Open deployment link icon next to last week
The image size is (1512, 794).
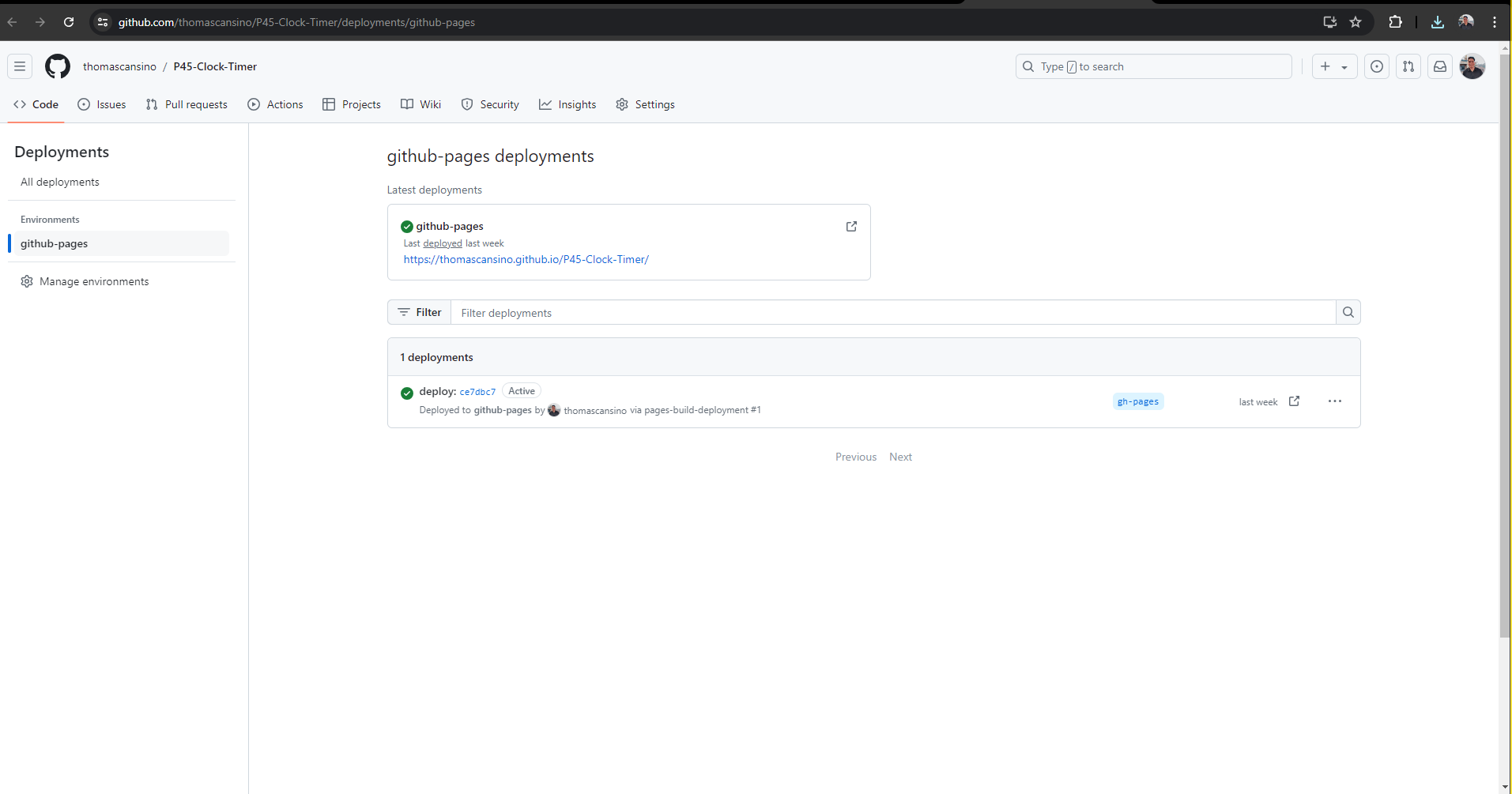pos(1294,401)
